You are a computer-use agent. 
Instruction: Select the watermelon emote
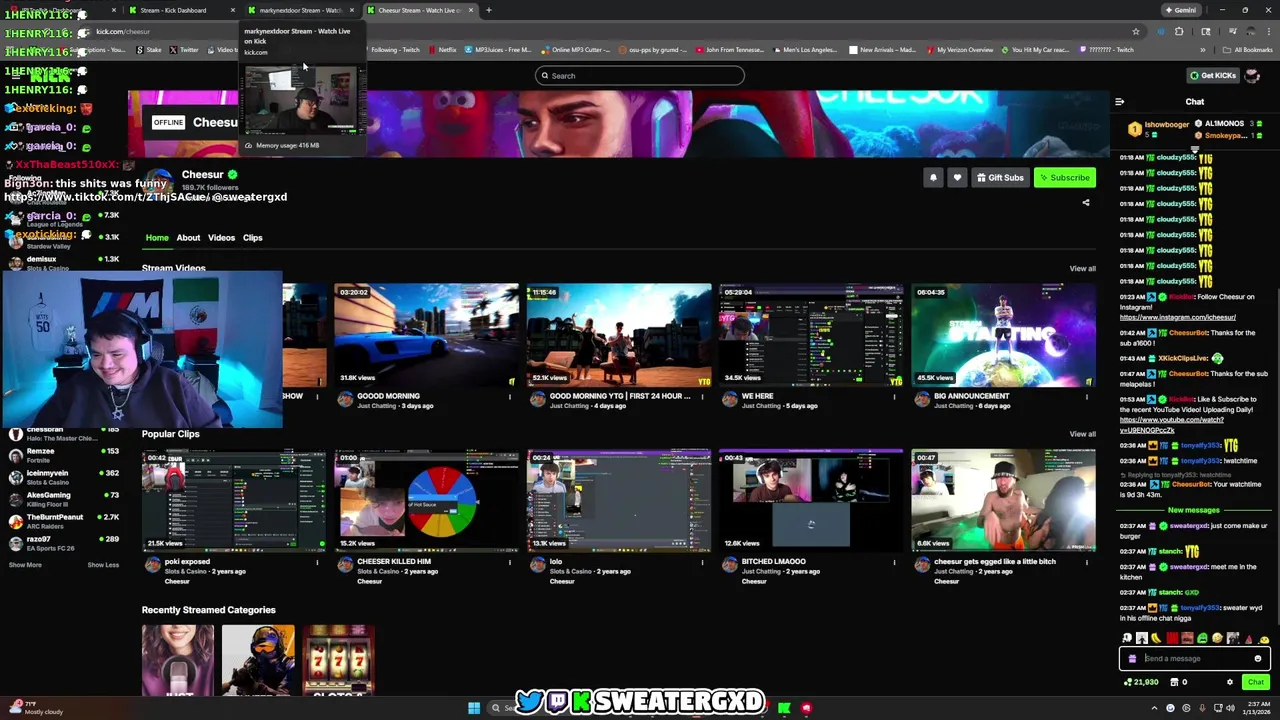tap(1248, 638)
